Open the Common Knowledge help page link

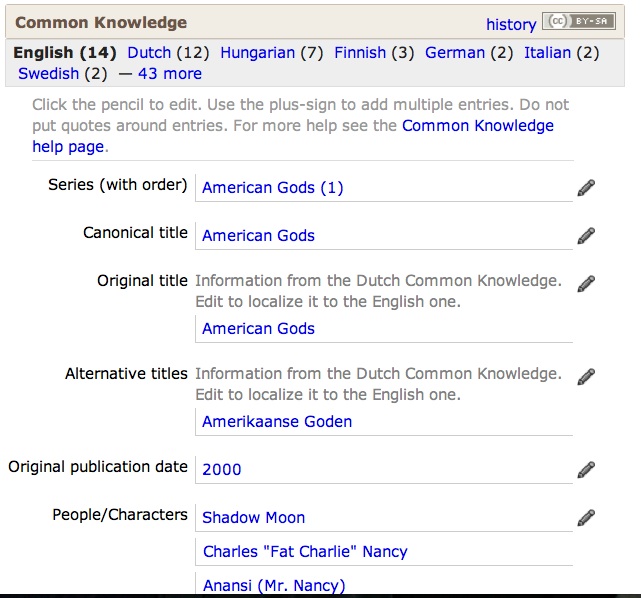[x=293, y=136]
